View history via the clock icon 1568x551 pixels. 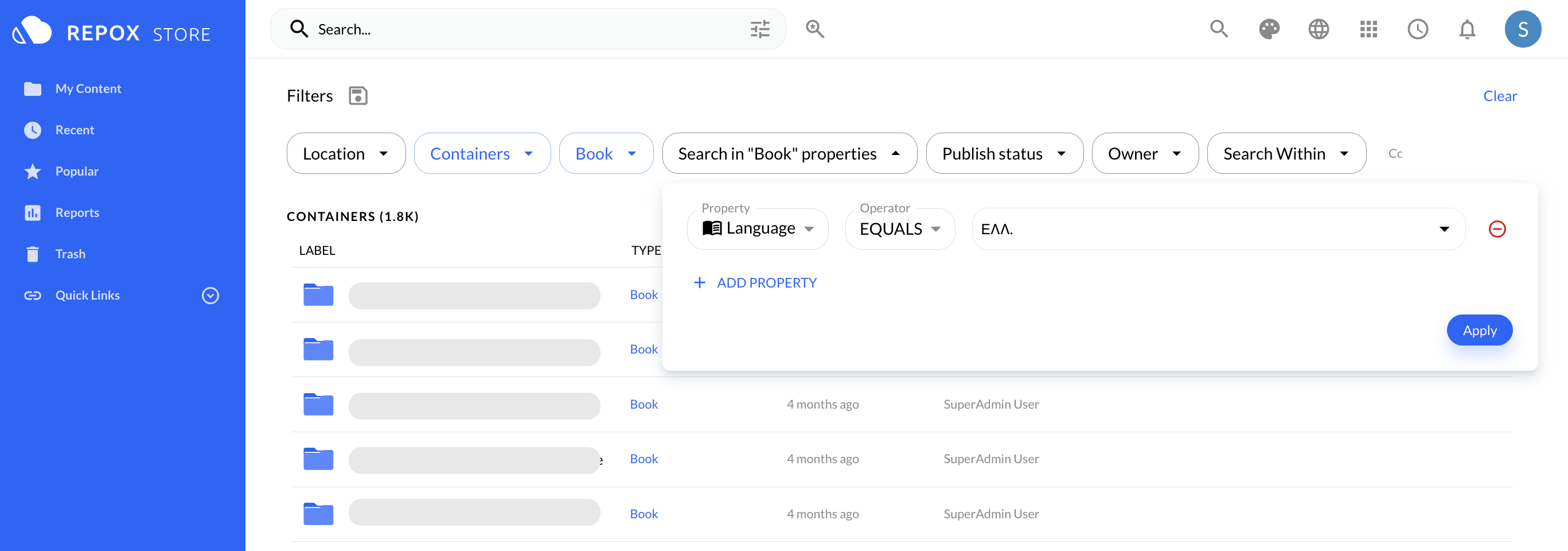point(1418,29)
